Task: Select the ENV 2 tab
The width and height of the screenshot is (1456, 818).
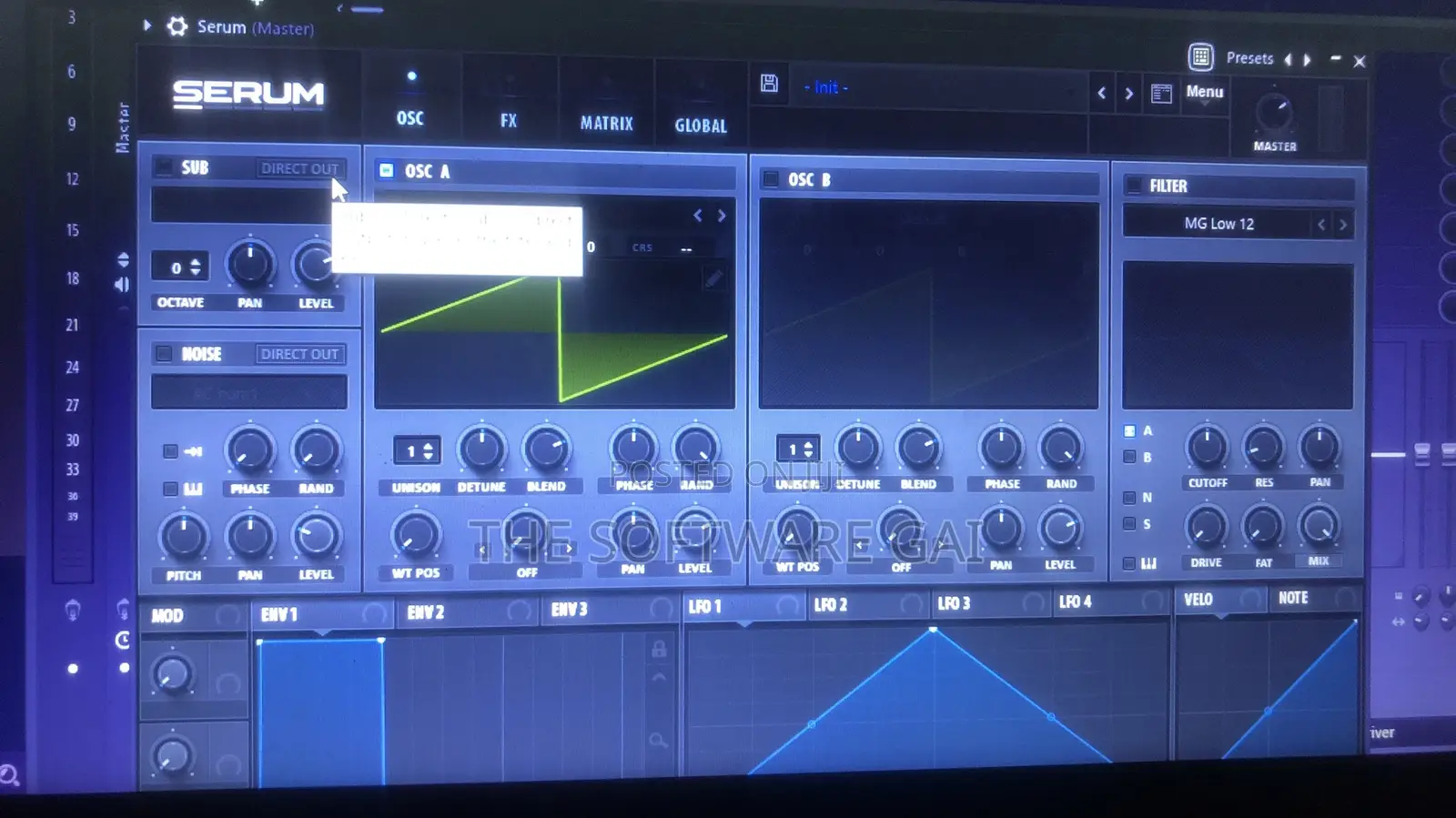Action: [467, 611]
